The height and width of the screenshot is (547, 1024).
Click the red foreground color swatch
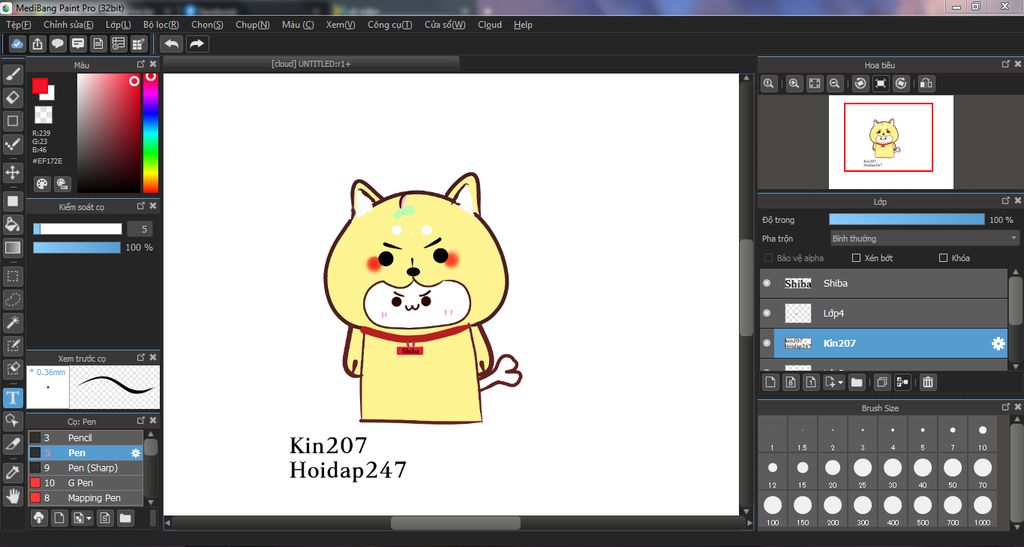(40, 86)
